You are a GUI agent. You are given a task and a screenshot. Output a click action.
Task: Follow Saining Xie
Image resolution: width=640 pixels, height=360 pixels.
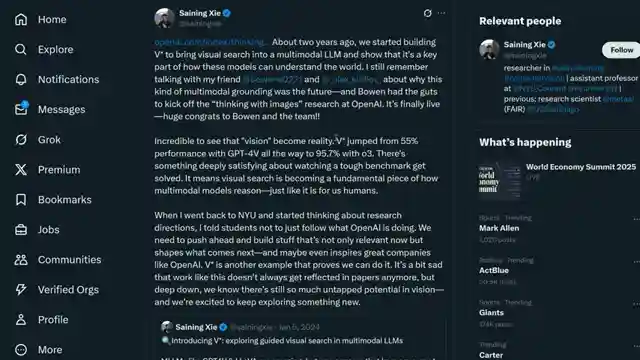pyautogui.click(x=621, y=50)
